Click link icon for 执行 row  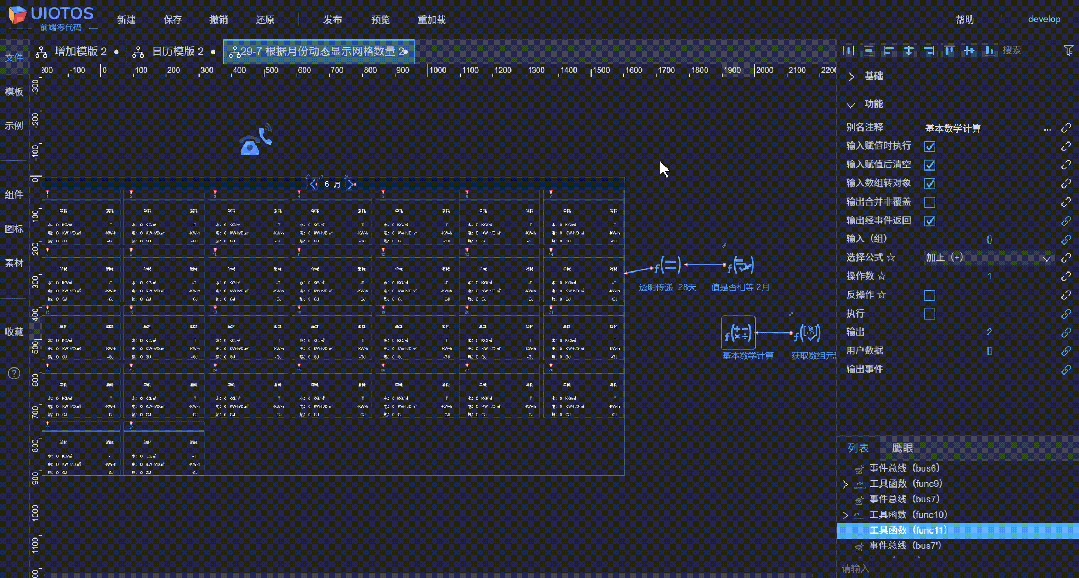(1066, 314)
